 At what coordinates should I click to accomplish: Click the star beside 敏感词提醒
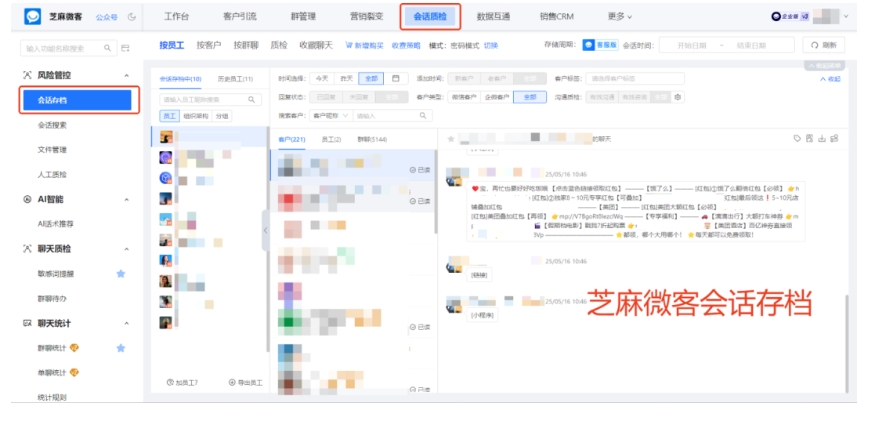120,273
